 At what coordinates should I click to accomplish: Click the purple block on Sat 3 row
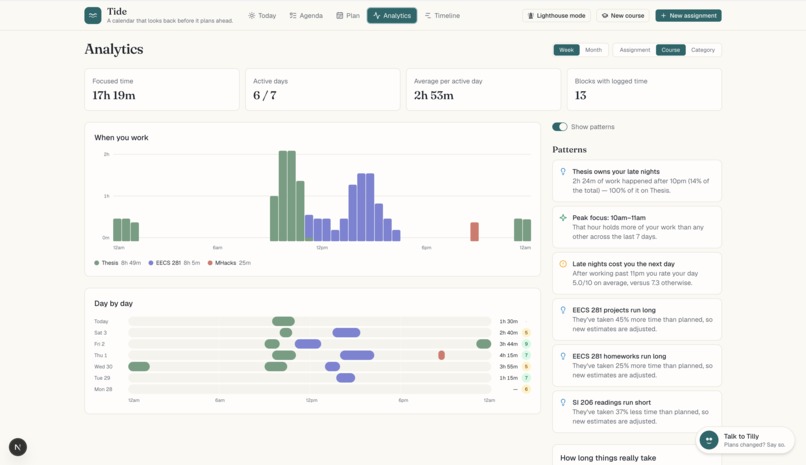(x=346, y=332)
